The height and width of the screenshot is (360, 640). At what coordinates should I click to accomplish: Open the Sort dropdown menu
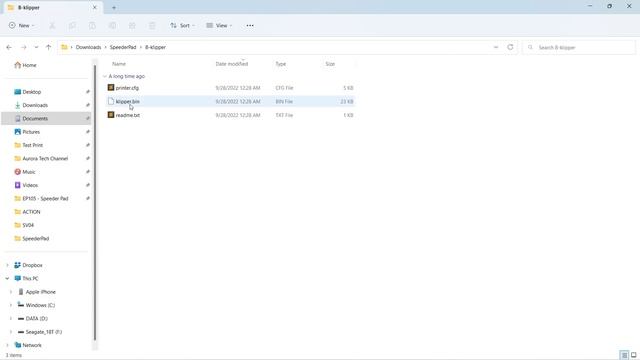pos(182,25)
